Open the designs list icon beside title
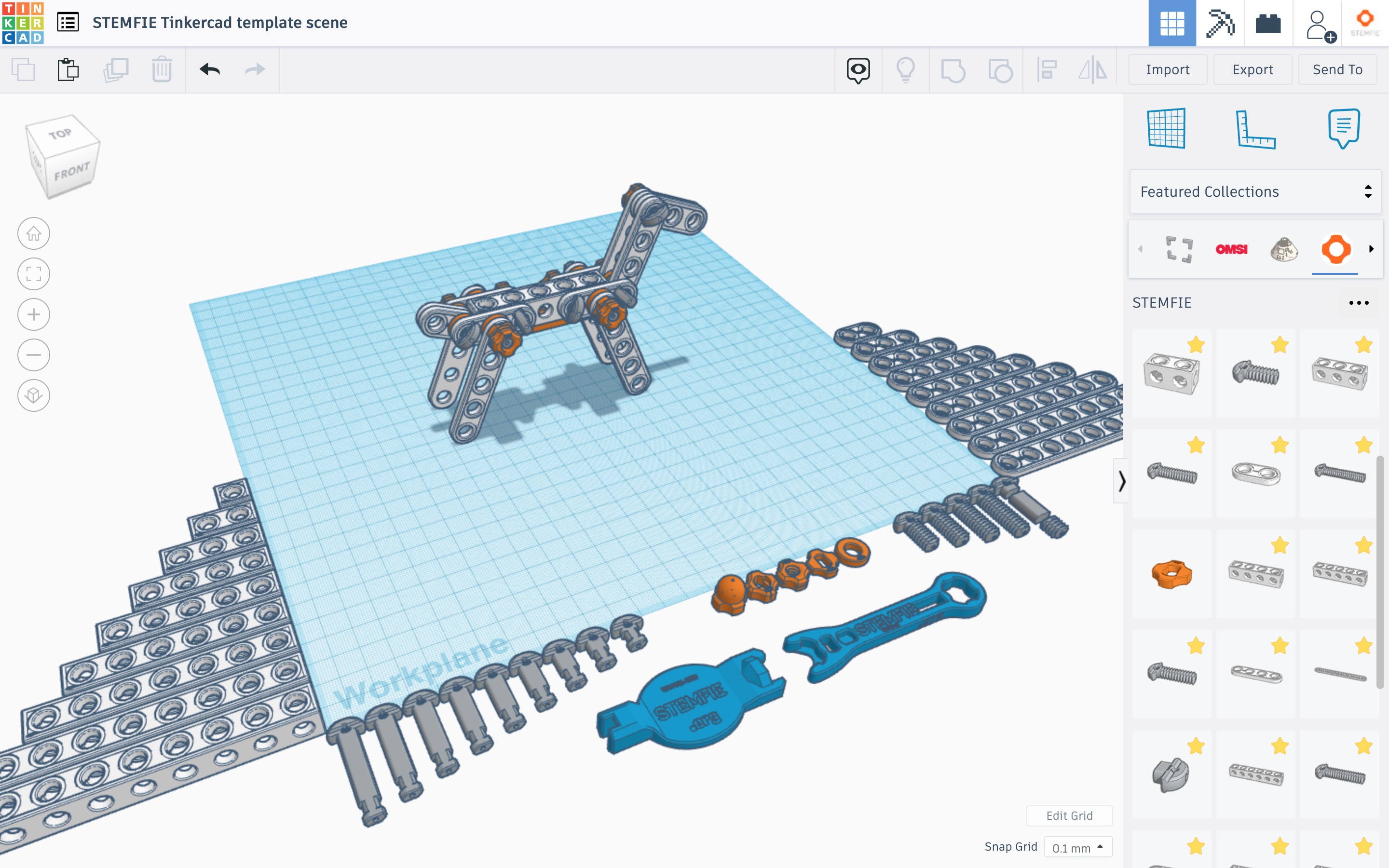Viewport: 1389px width, 868px height. point(68,22)
